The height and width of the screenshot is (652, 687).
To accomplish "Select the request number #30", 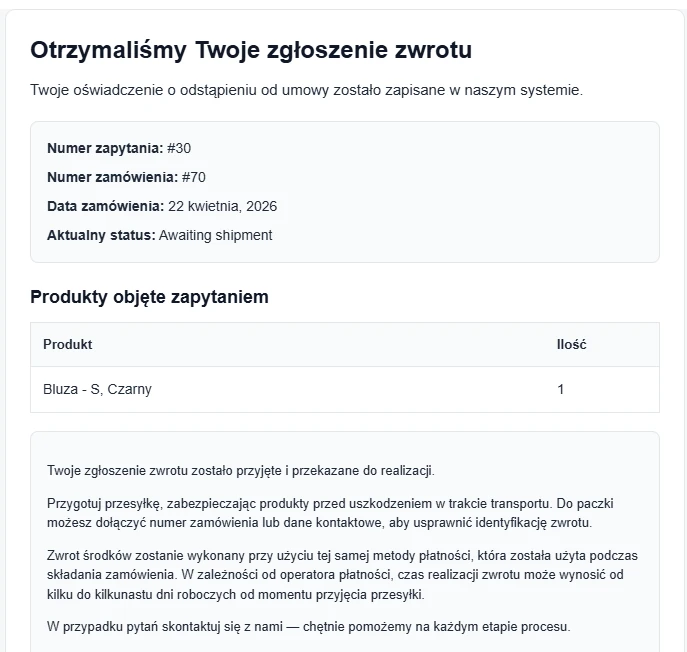I will point(179,148).
